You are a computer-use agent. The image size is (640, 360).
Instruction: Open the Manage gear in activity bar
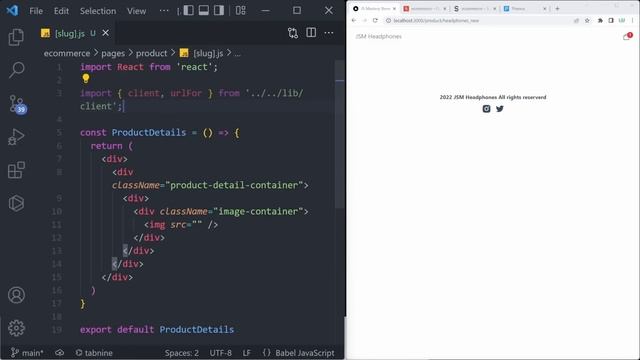(x=16, y=328)
